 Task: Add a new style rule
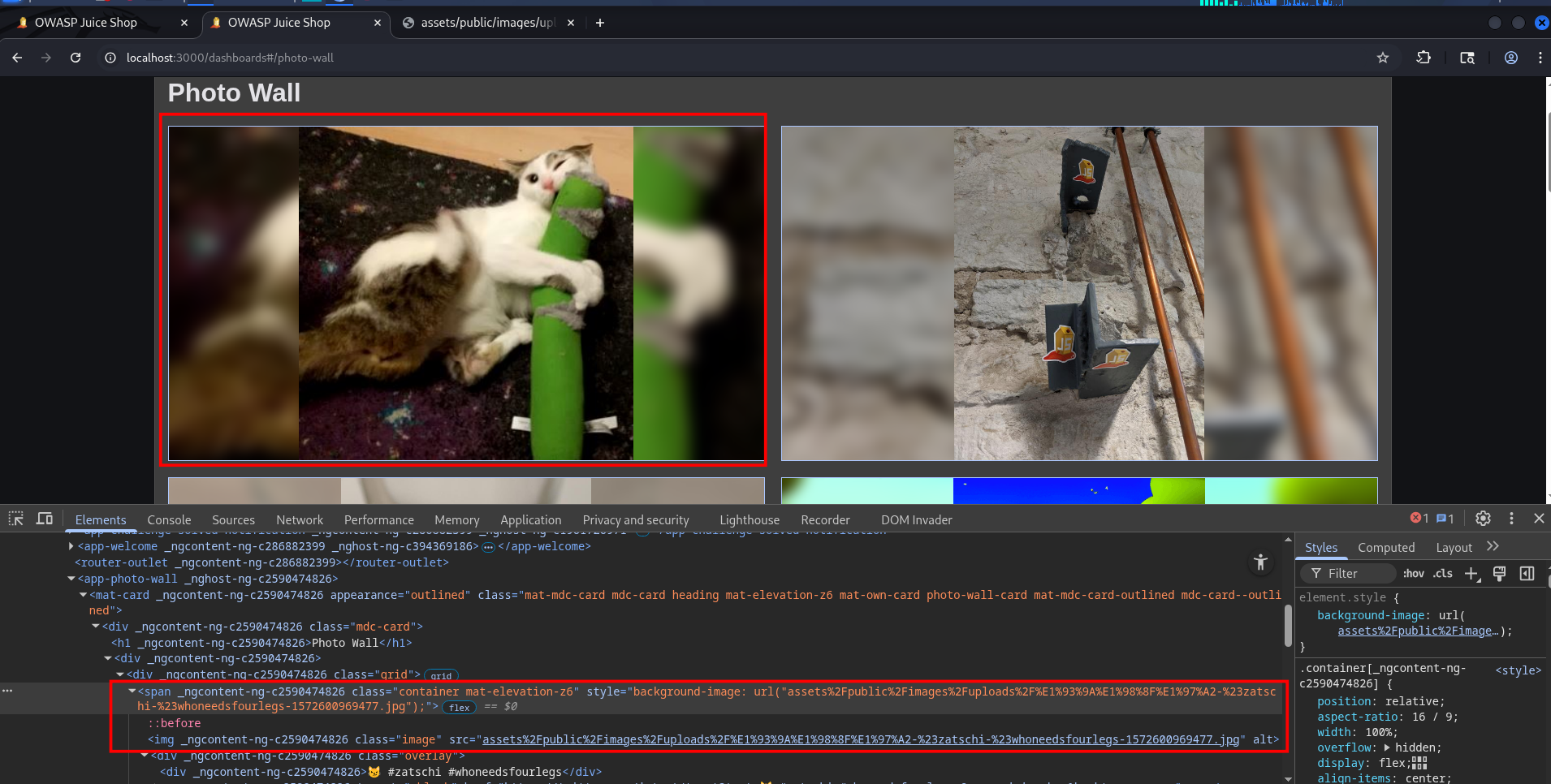click(x=1472, y=574)
